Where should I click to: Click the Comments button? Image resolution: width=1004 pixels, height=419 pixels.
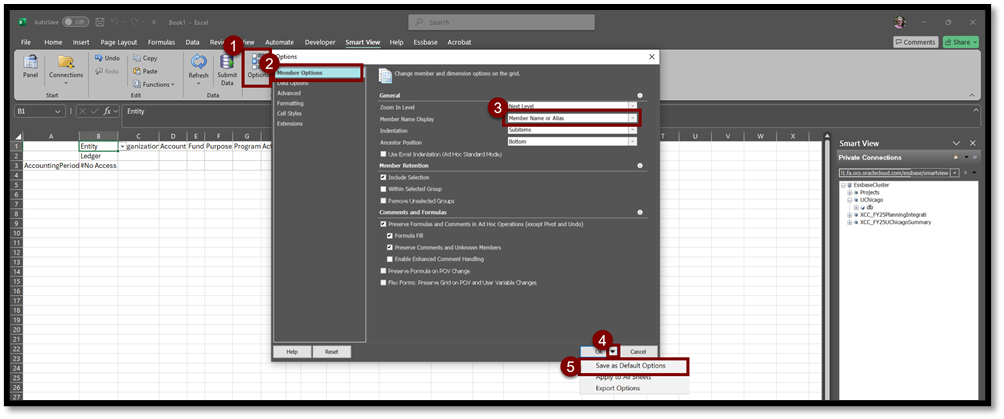pos(916,42)
